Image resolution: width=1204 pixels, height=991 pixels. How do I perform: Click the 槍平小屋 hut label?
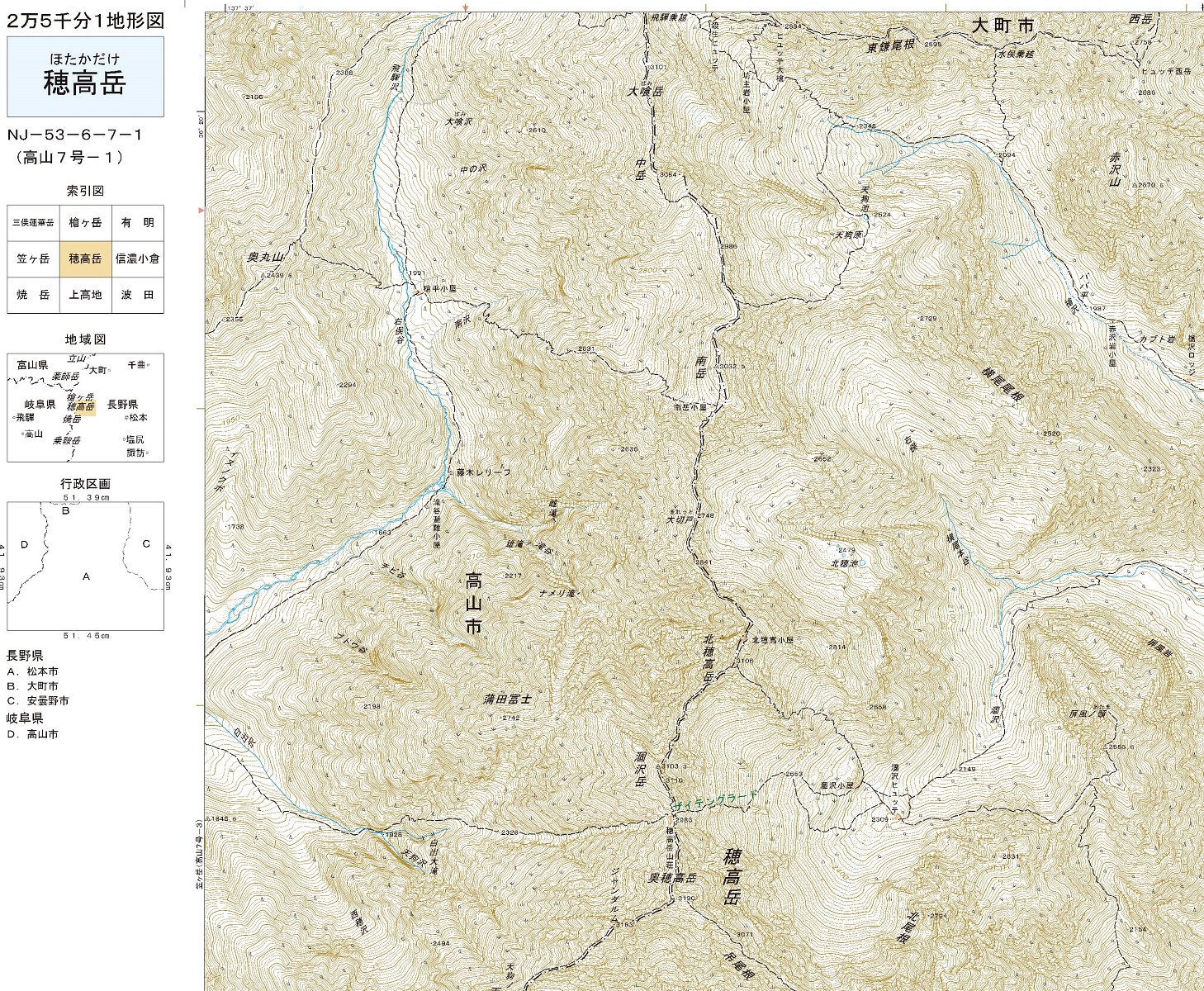(x=440, y=289)
